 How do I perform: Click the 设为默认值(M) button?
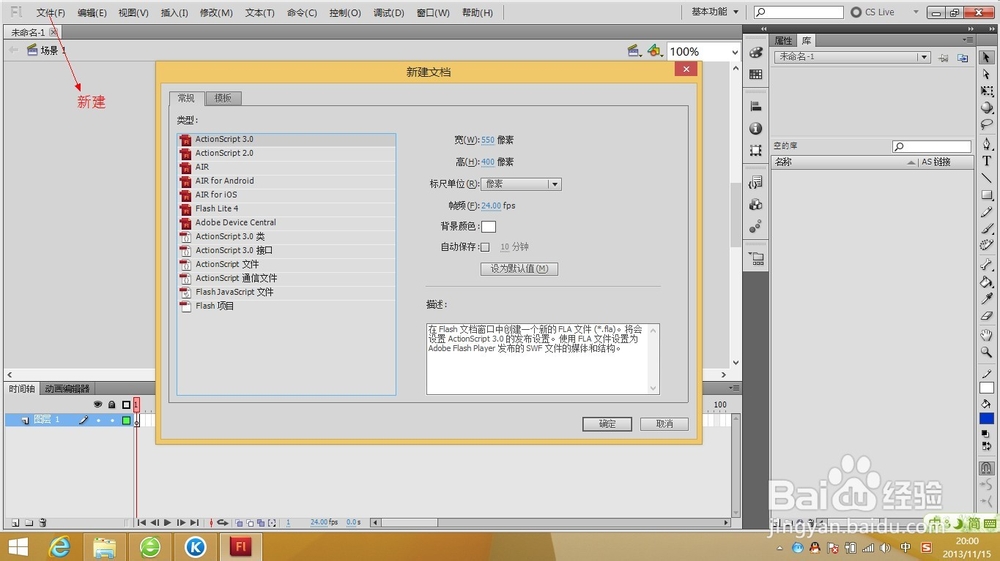(519, 269)
